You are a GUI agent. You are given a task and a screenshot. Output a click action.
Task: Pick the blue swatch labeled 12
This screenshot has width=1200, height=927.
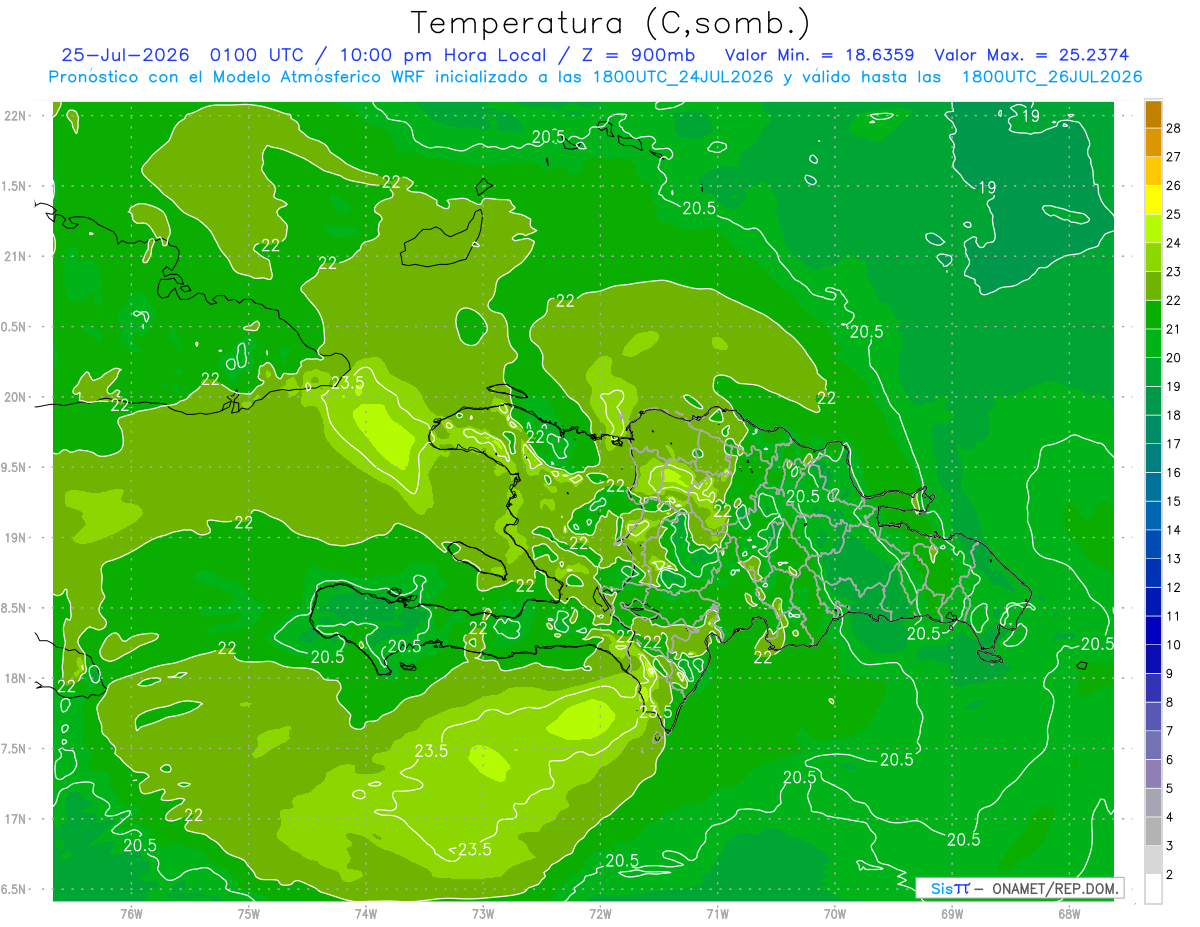[1153, 574]
